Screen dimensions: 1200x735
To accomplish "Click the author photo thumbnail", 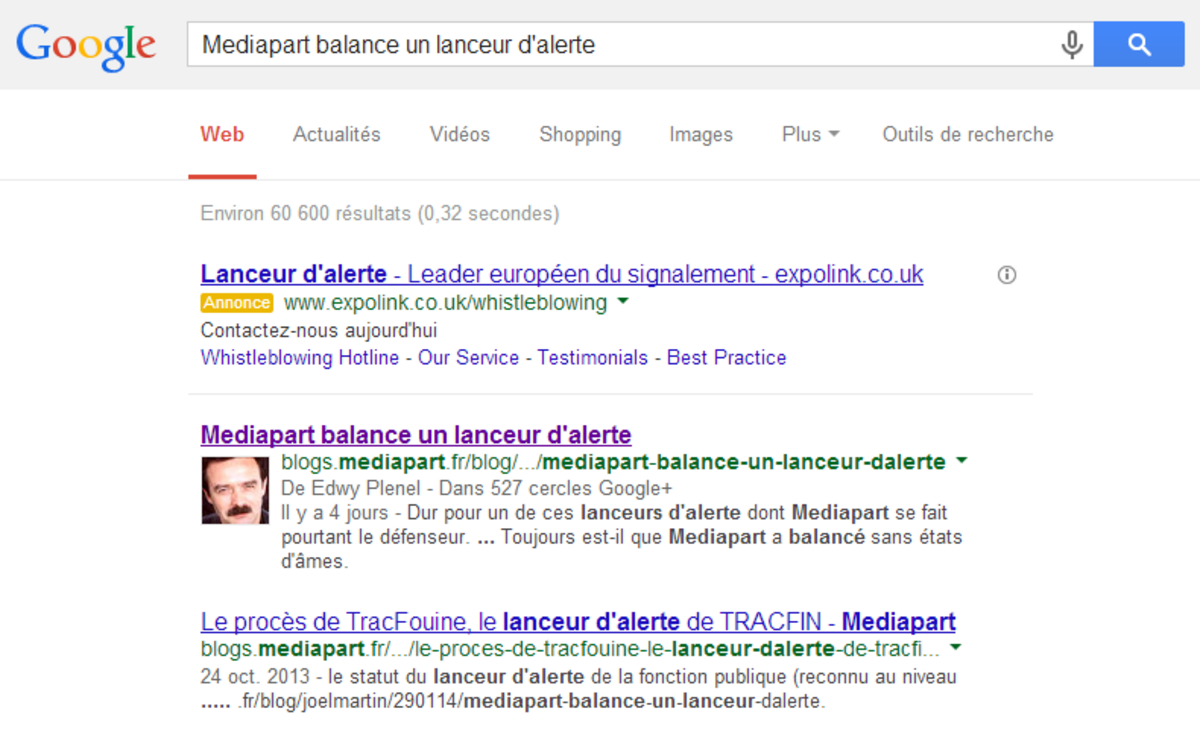I will 235,490.
